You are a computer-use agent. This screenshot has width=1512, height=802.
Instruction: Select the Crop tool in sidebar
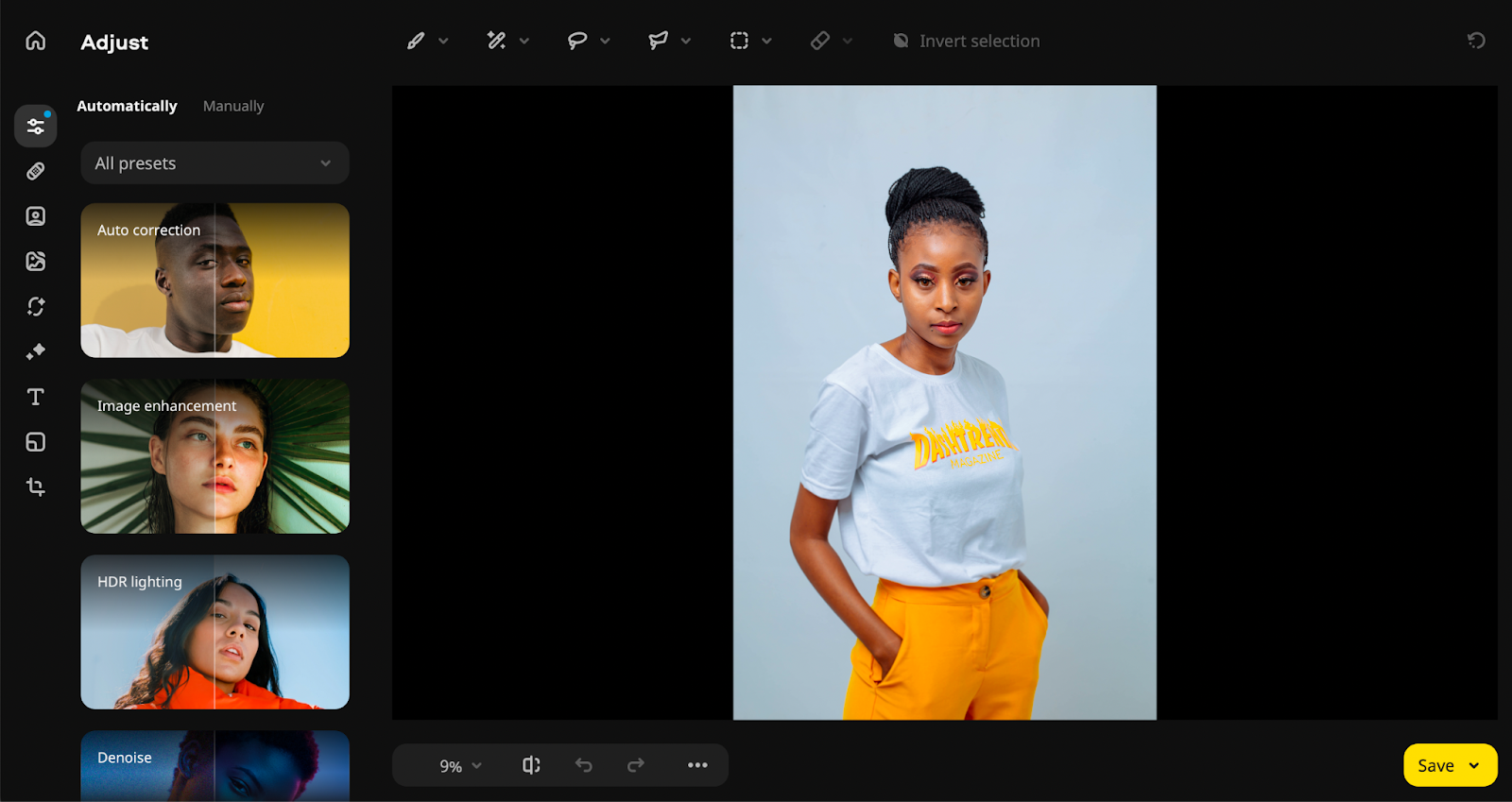(36, 487)
